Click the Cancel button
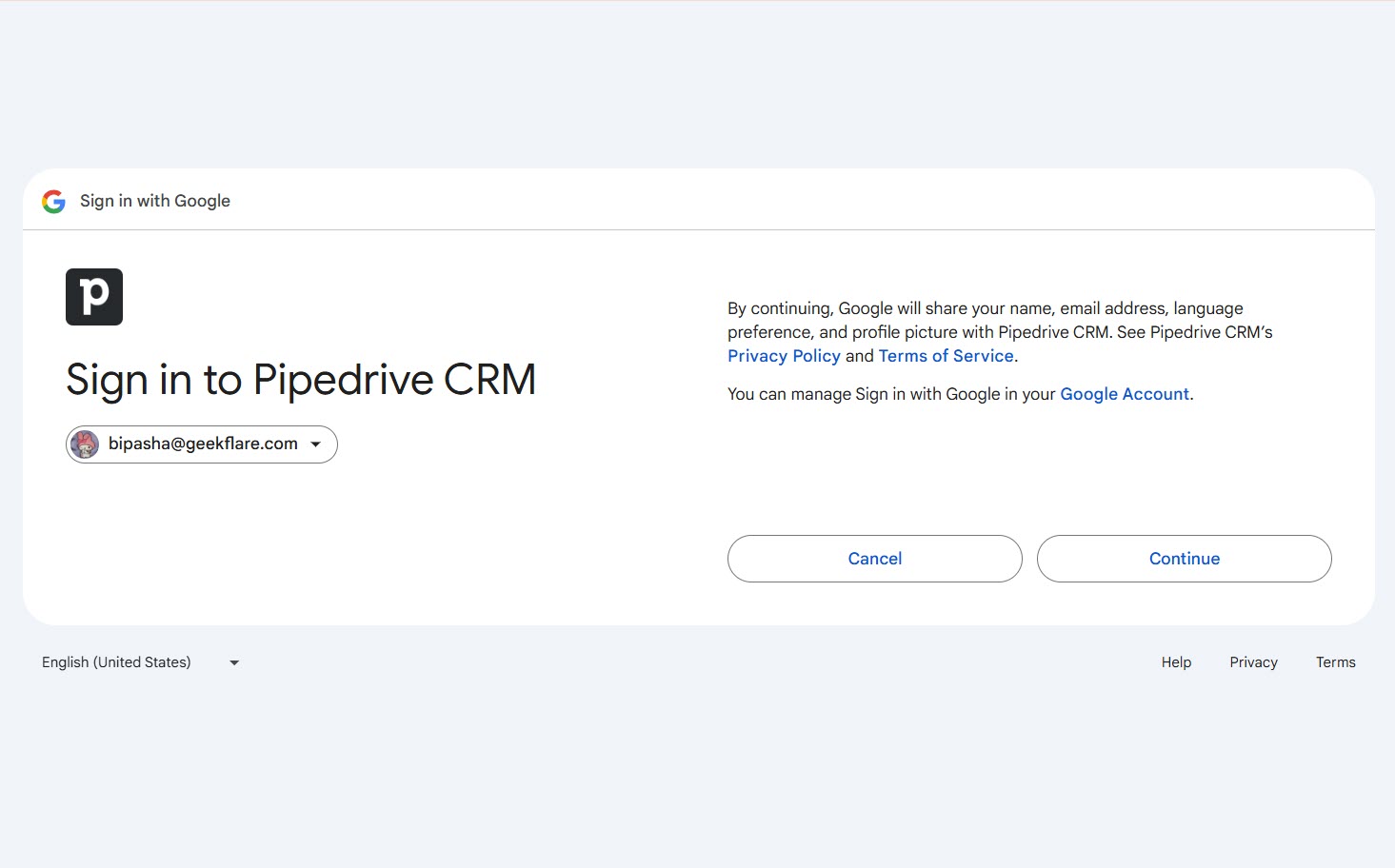The image size is (1395, 868). [875, 559]
